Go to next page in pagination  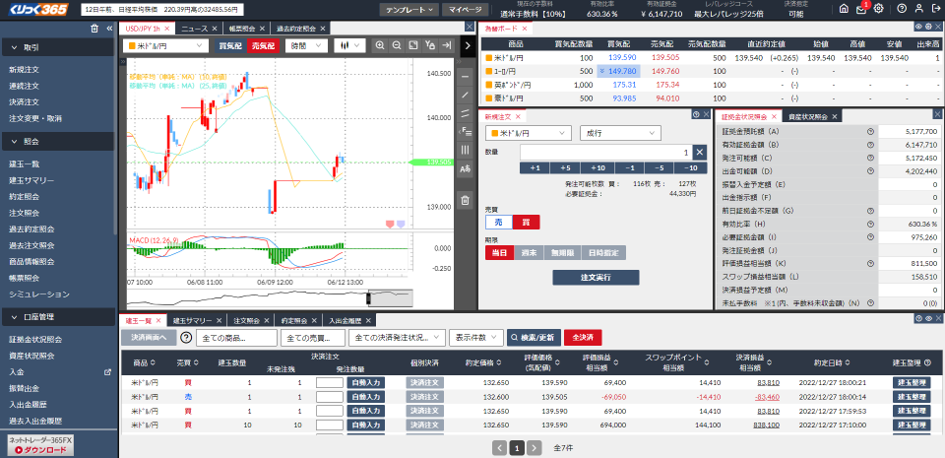[535, 448]
